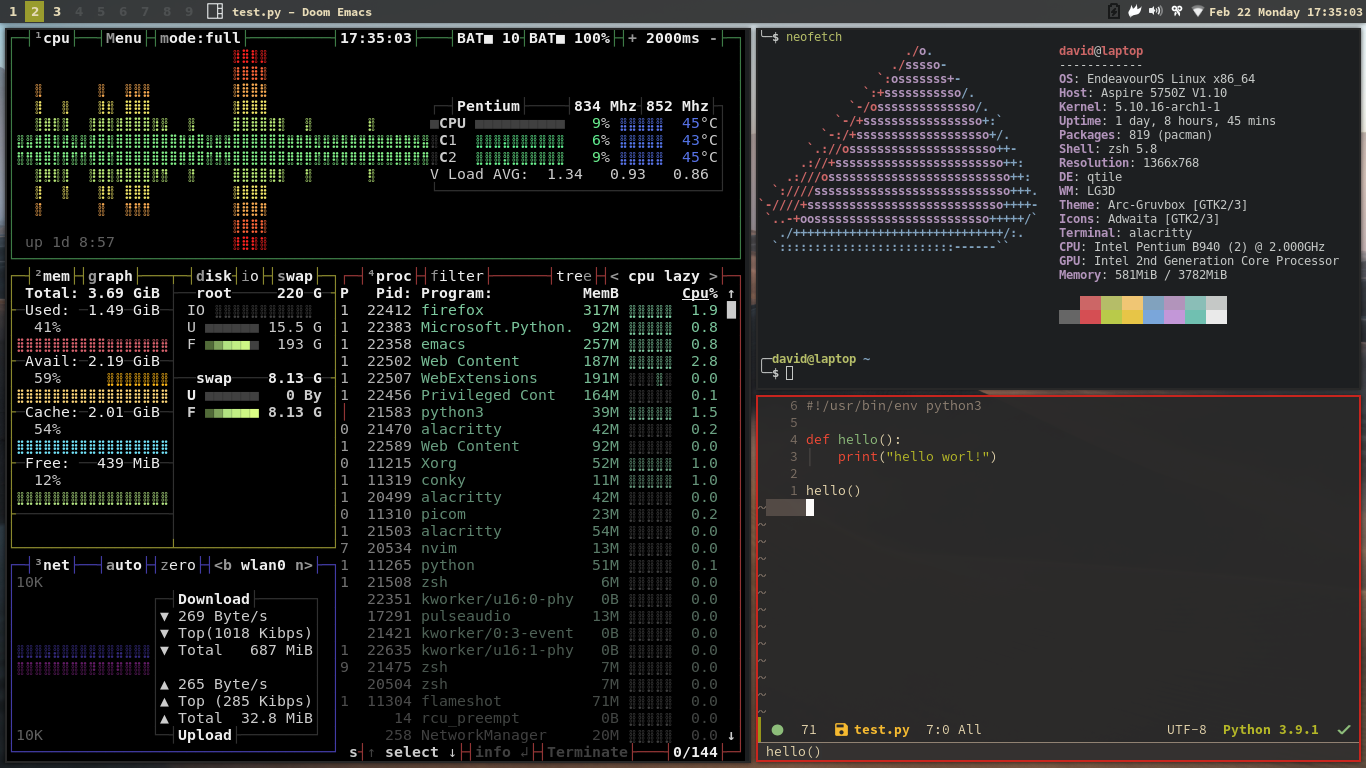
Task: Select the emacs process row
Action: [530, 344]
